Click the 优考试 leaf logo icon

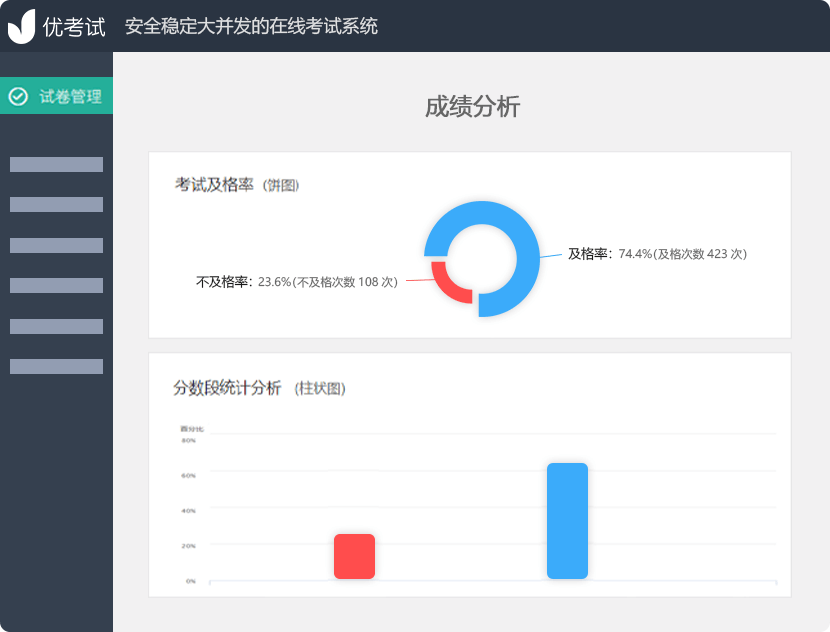21,27
